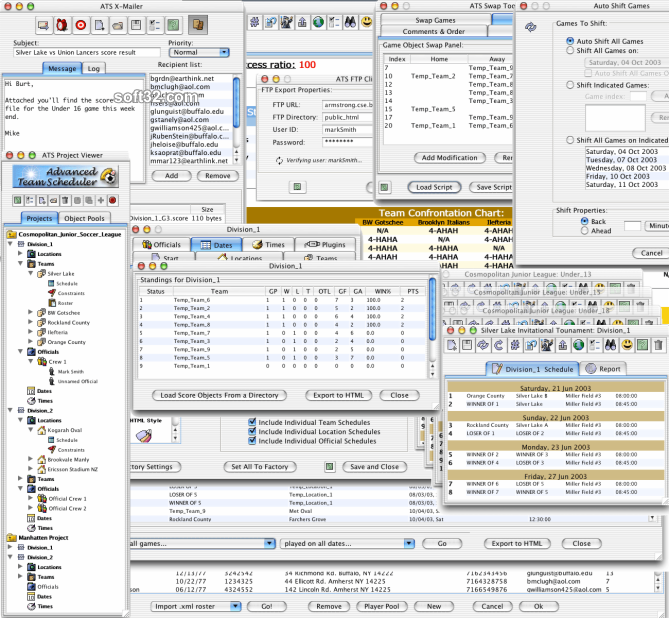This screenshot has height=618, width=669.
Task: Switch to the Report tab
Action: click(x=603, y=369)
